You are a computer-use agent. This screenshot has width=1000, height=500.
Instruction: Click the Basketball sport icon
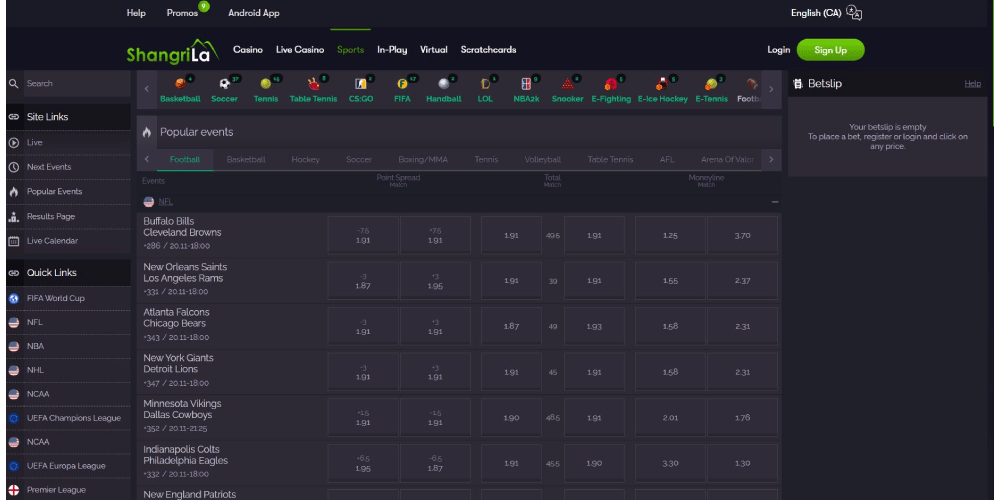tap(180, 85)
